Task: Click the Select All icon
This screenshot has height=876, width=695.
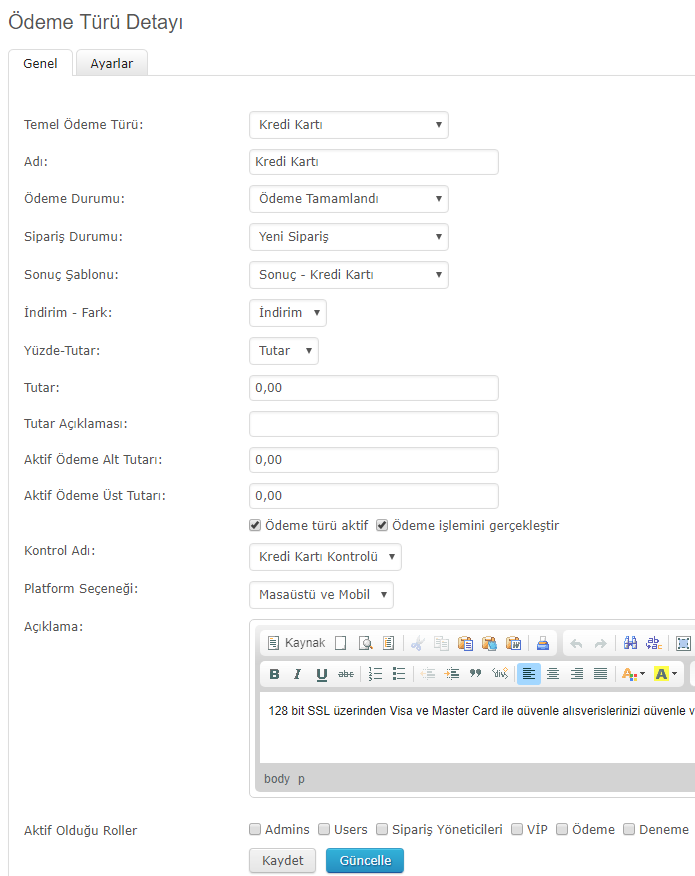Action: [683, 643]
